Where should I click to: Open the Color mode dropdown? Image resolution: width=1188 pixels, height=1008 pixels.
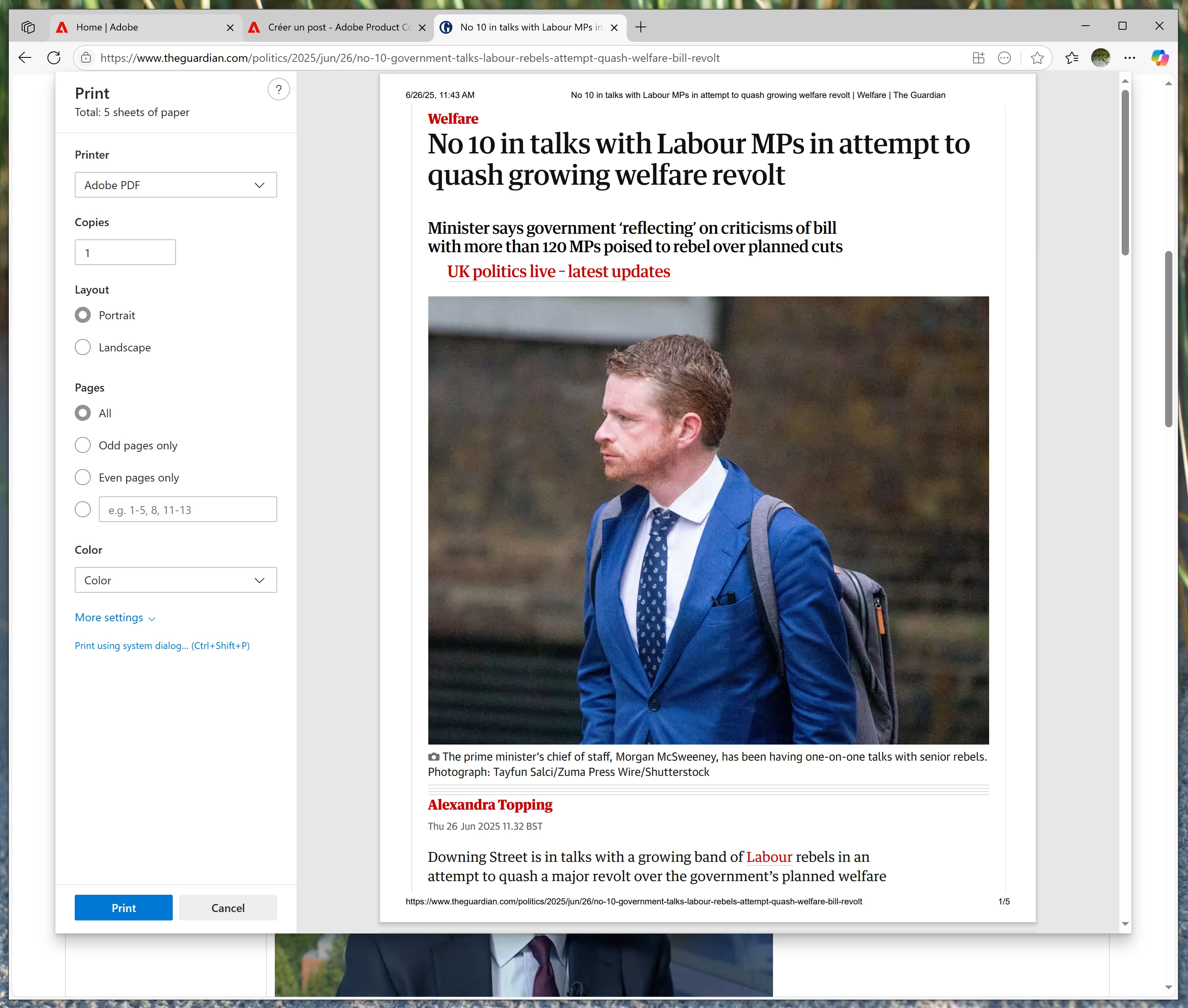tap(176, 580)
